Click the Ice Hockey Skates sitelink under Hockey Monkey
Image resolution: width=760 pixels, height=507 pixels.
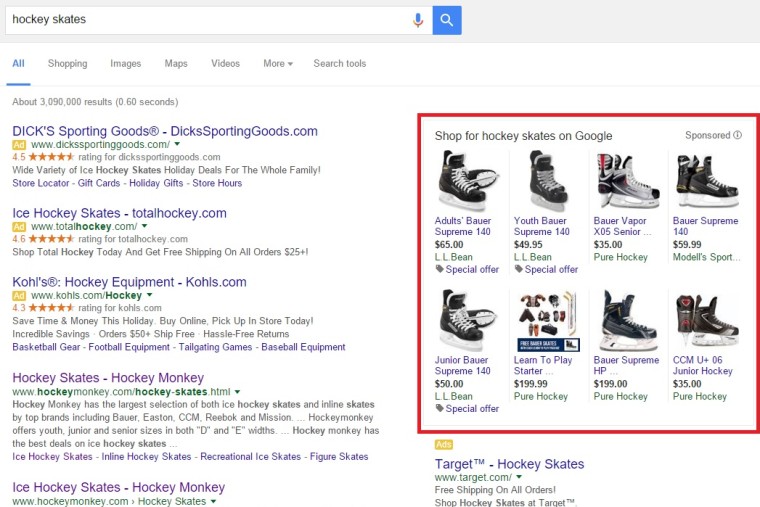tap(52, 457)
